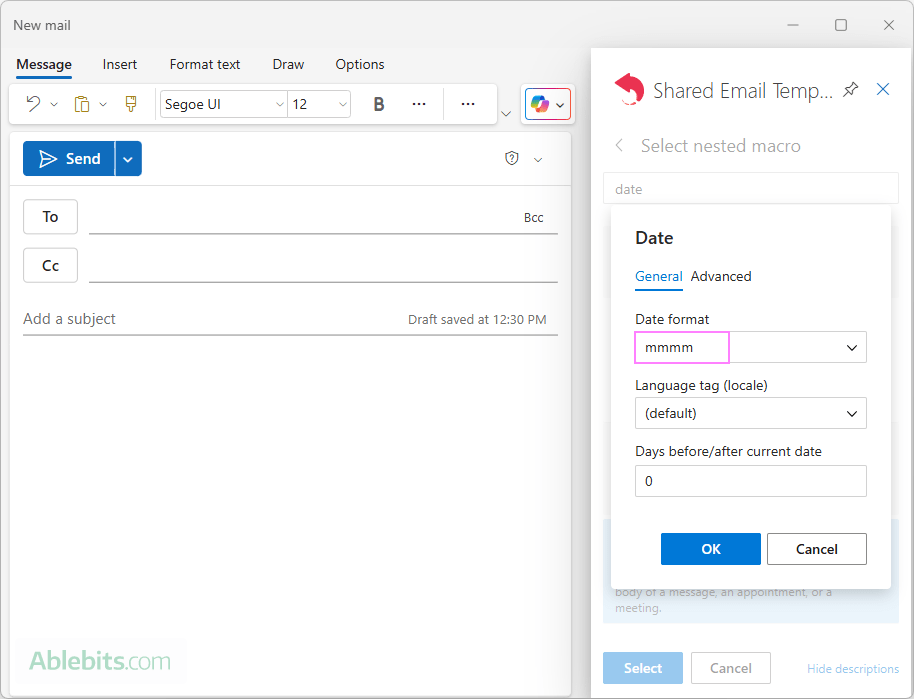Select the General tab in Date dialog
Image resolution: width=914 pixels, height=699 pixels.
(x=659, y=276)
